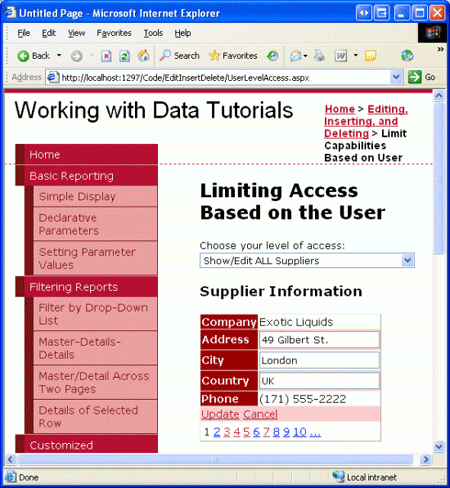Go to page 5 in pager
This screenshot has width=450, height=488.
click(x=246, y=432)
